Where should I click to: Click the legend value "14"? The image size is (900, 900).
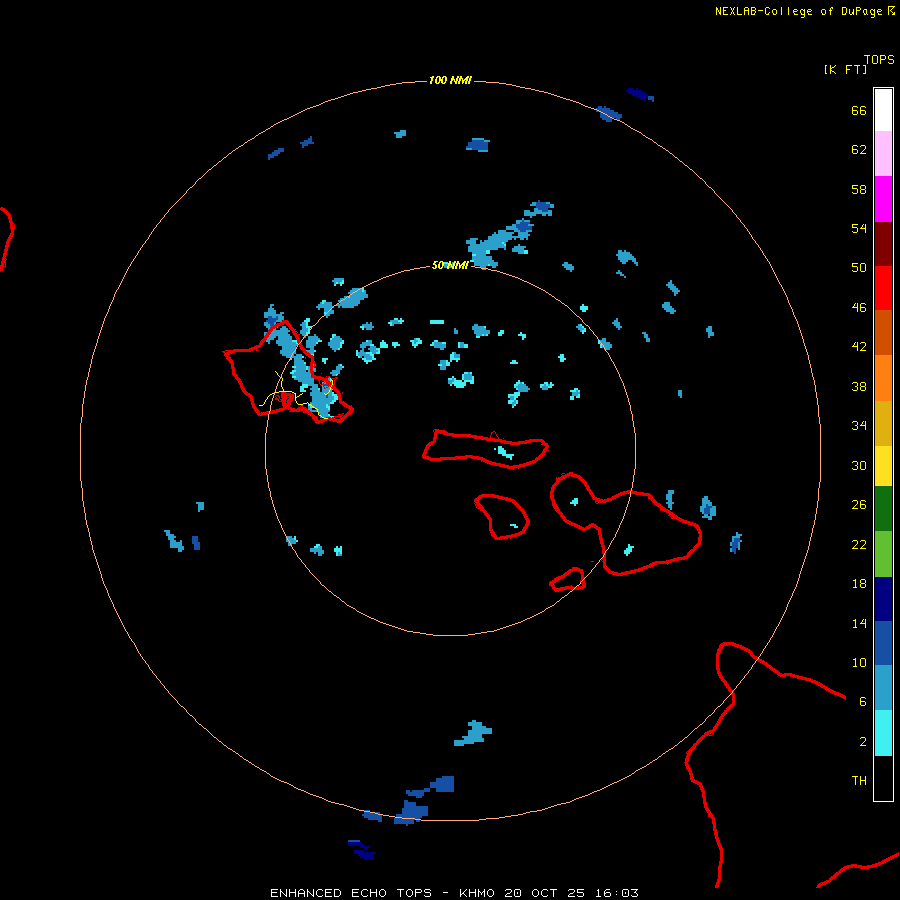tap(859, 623)
